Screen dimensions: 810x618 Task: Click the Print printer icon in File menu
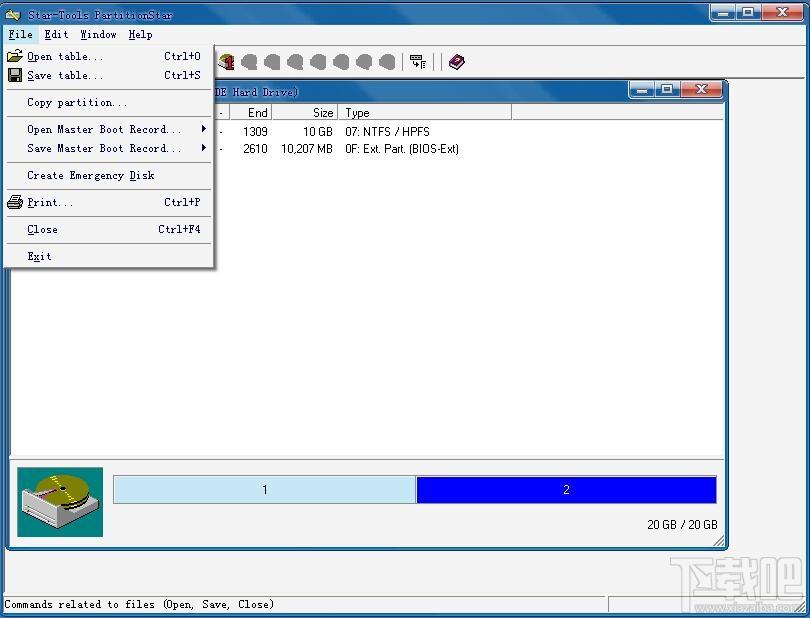click(15, 202)
